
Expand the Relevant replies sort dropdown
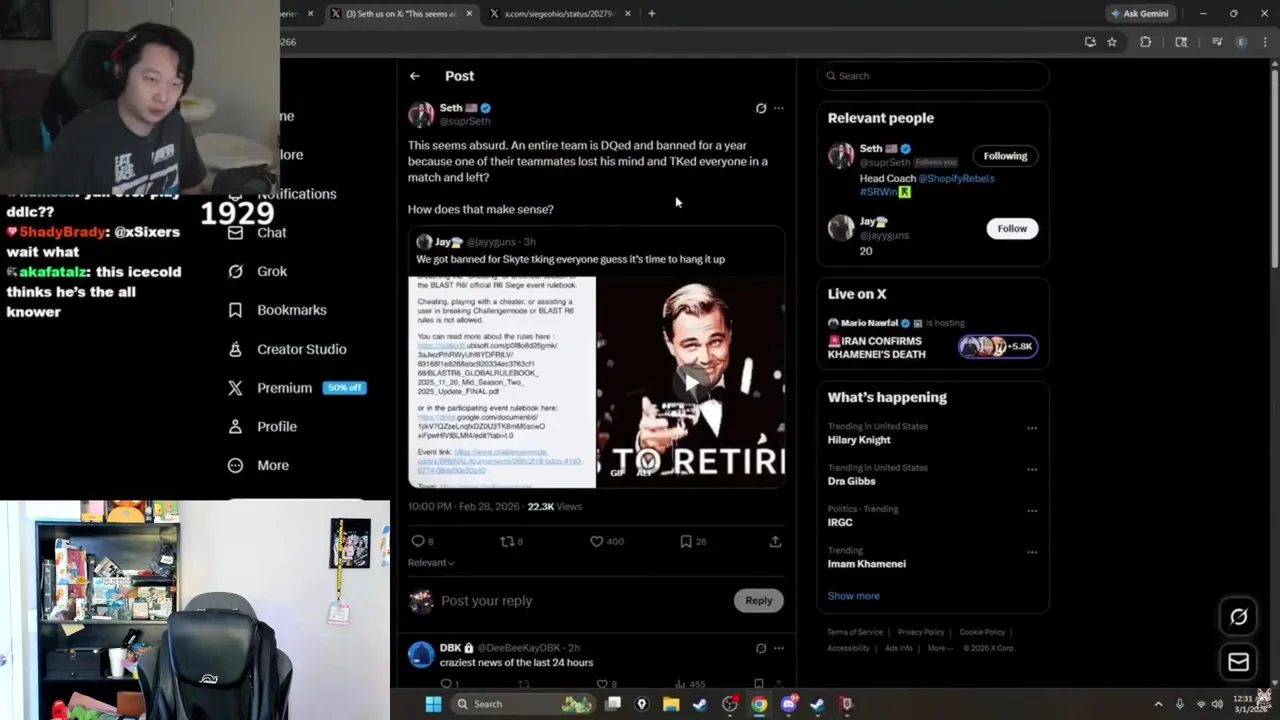point(431,563)
